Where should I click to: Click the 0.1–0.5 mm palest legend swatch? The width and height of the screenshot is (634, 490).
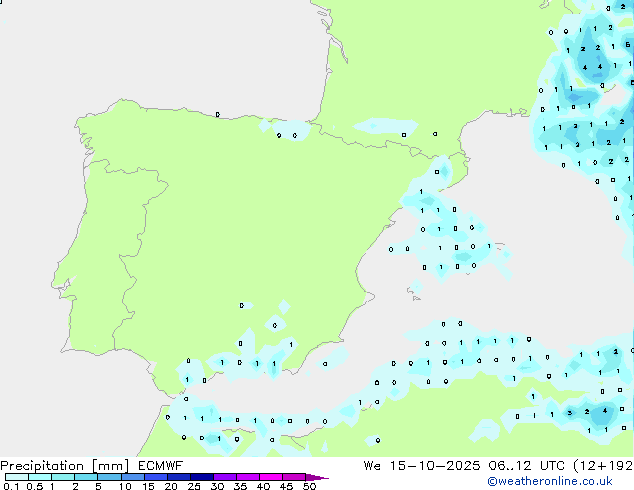[17, 477]
